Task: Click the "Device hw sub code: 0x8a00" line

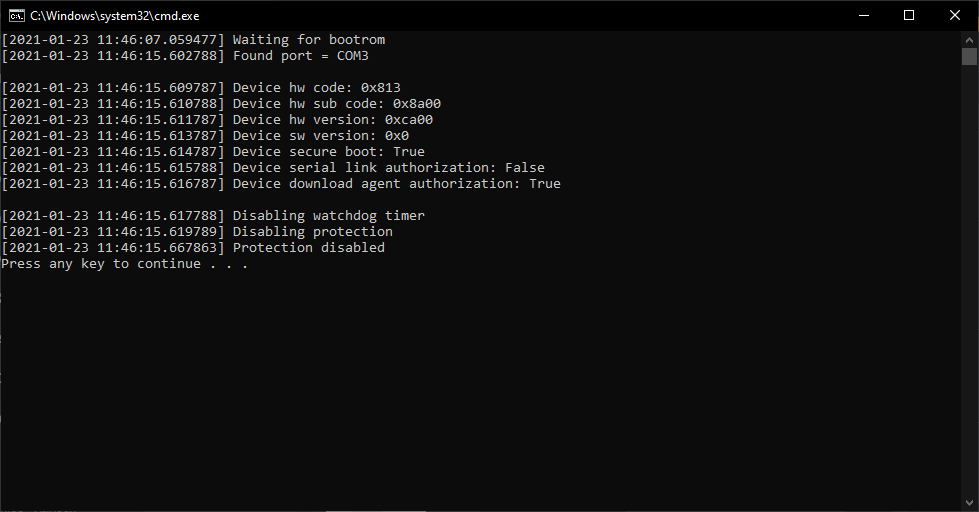Action: click(x=336, y=104)
